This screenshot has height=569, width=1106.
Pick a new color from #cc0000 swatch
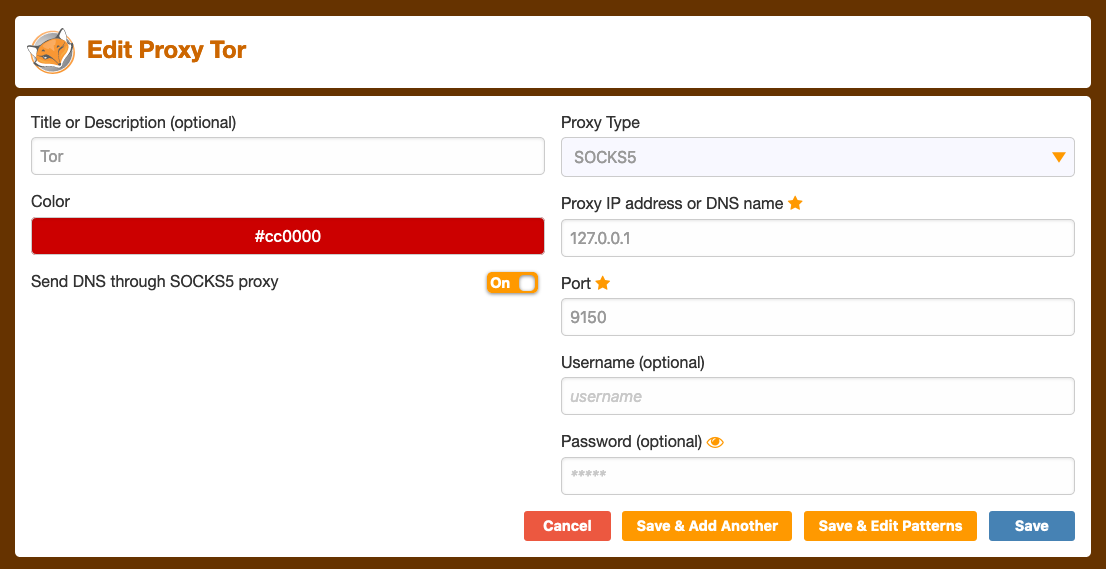click(x=288, y=237)
